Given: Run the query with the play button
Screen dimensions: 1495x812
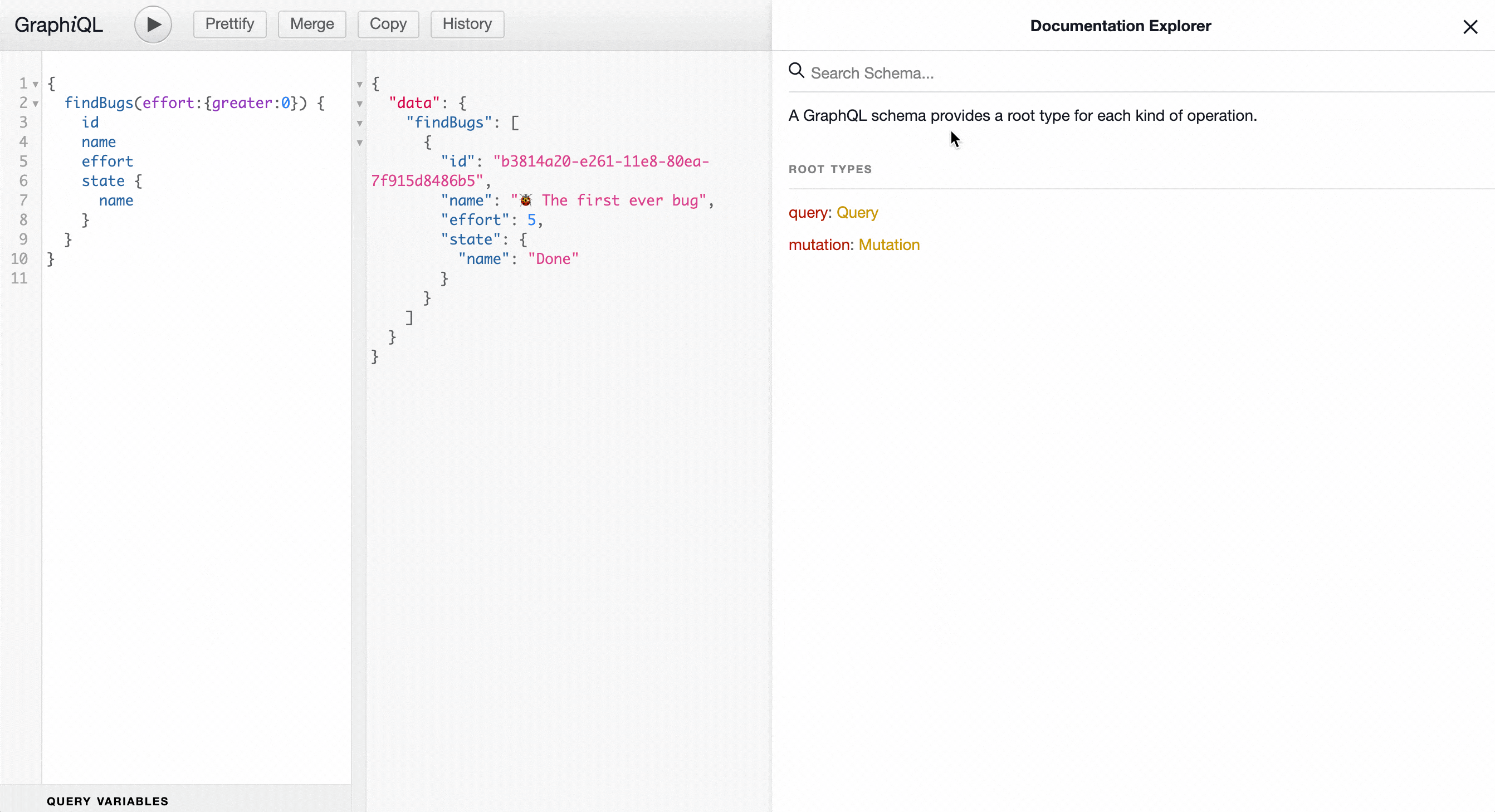Looking at the screenshot, I should pyautogui.click(x=153, y=25).
